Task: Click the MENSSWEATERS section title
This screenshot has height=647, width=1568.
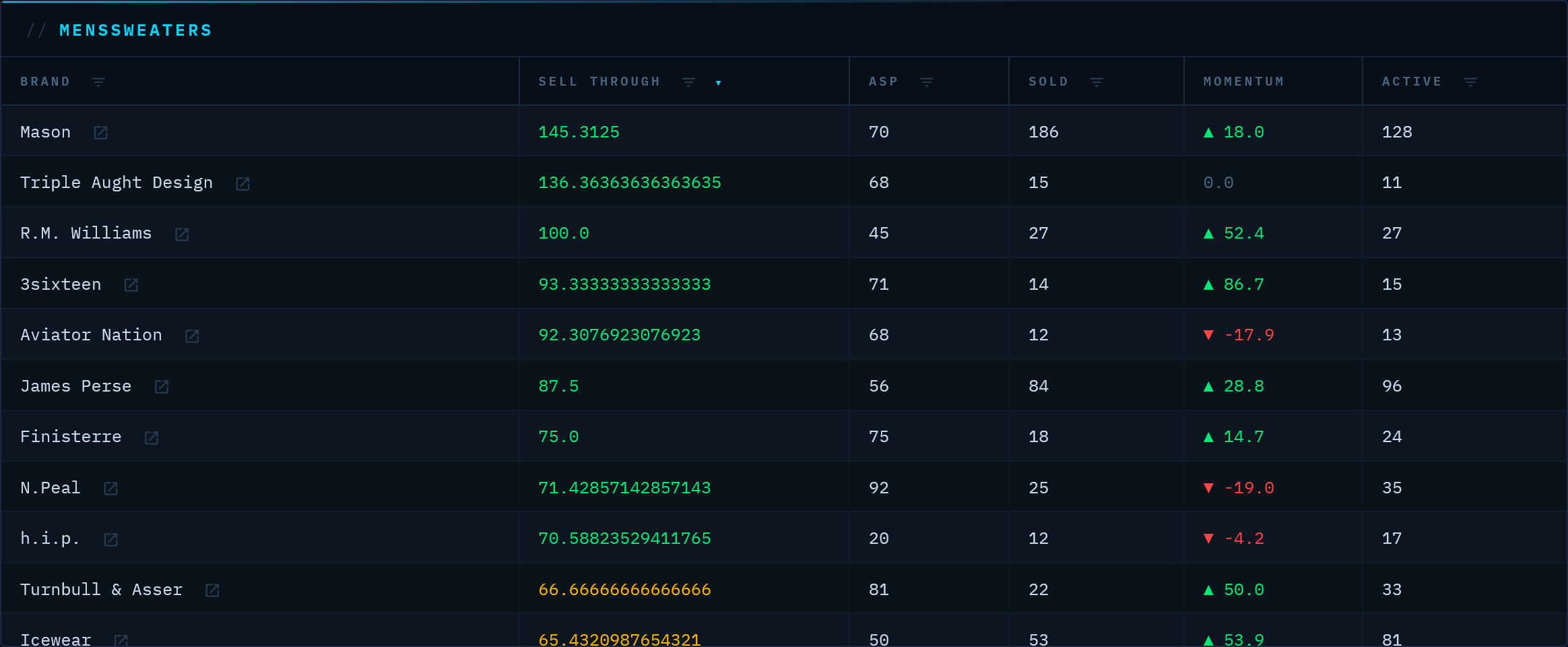Action: [x=135, y=30]
